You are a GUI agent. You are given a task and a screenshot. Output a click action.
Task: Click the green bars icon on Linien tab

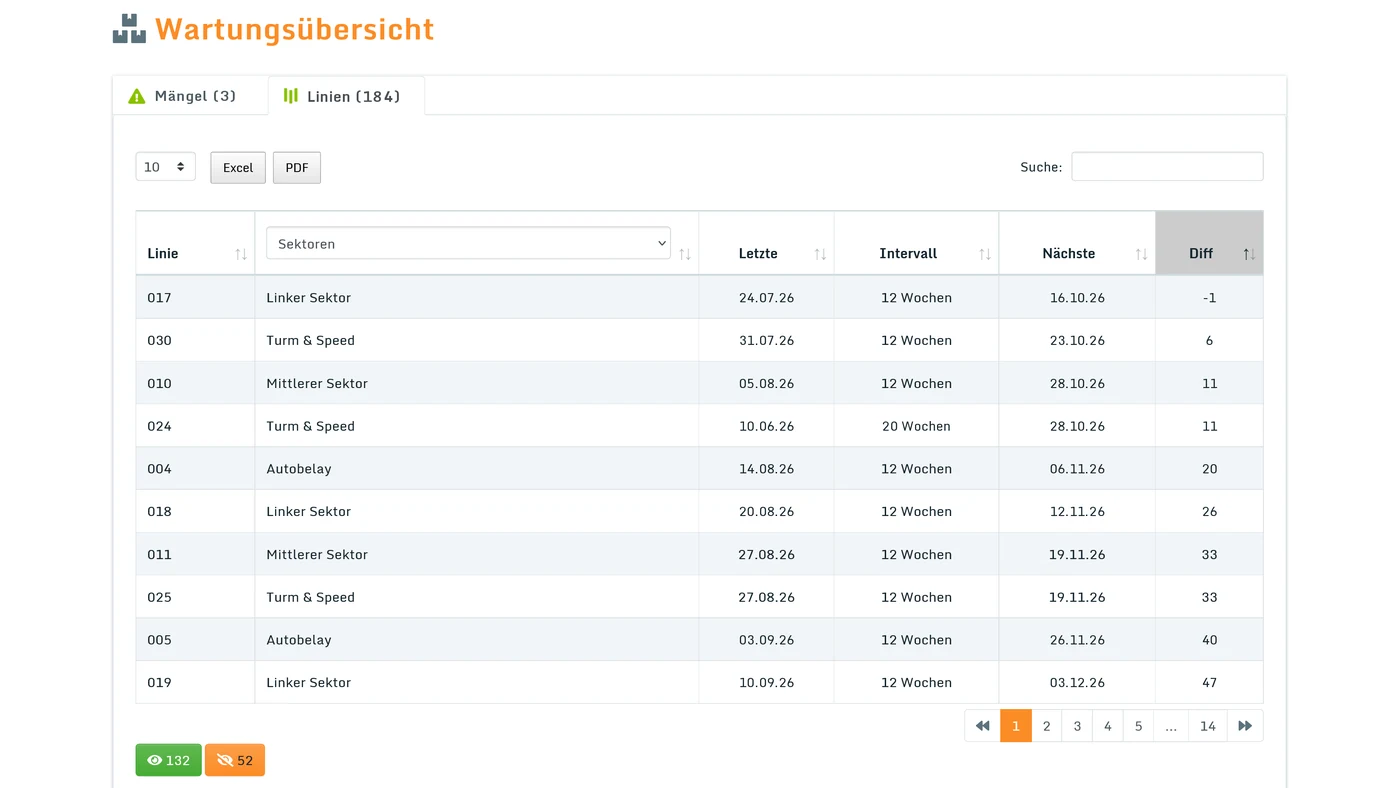(x=291, y=96)
